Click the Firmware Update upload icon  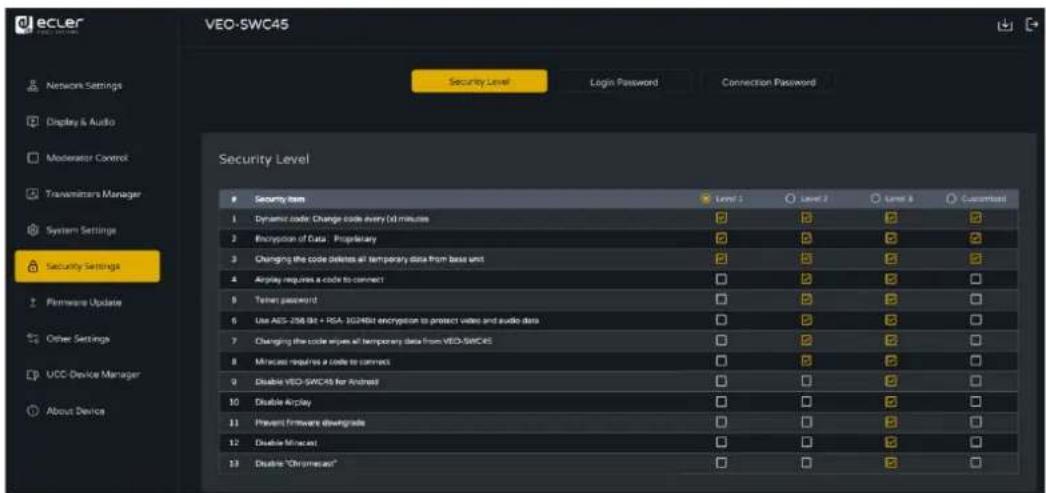click(31, 302)
